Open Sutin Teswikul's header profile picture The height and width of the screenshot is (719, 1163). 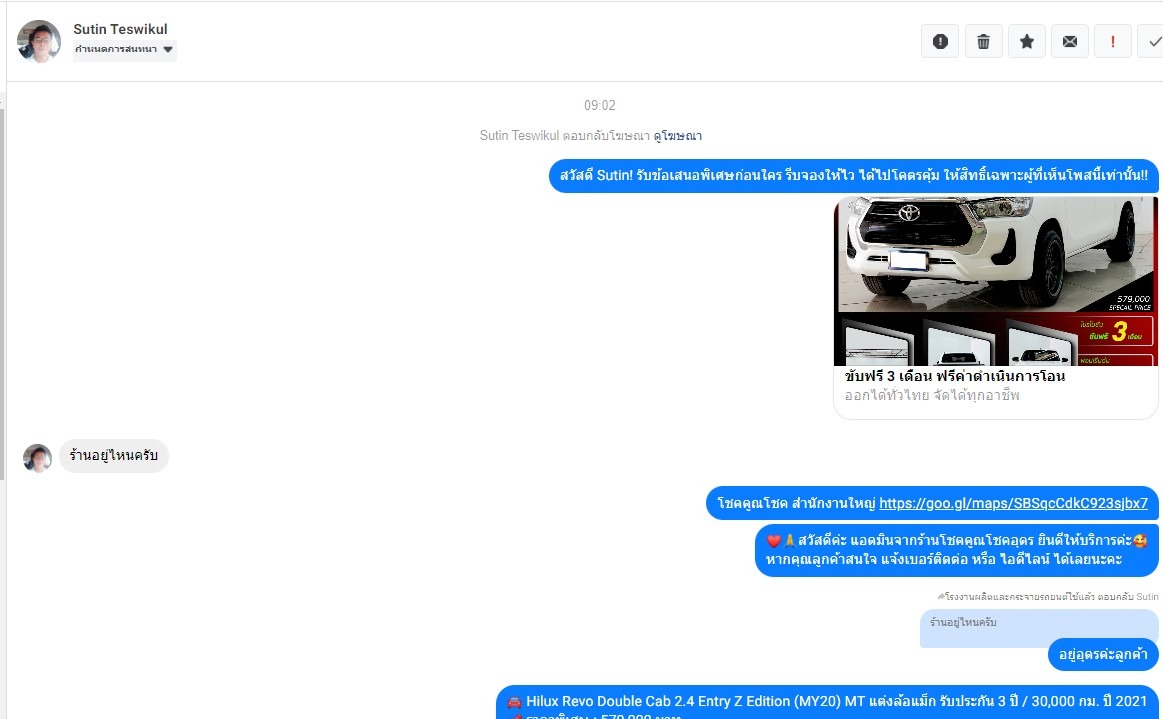point(39,42)
